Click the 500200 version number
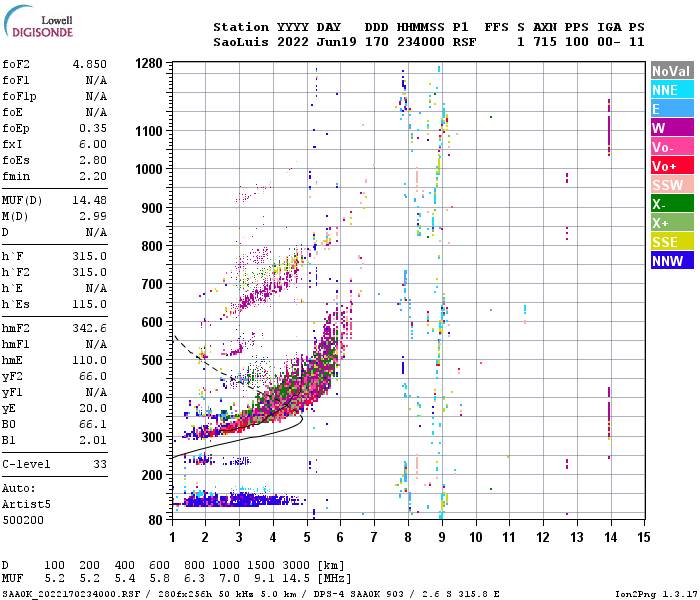The width and height of the screenshot is (700, 600). (23, 521)
